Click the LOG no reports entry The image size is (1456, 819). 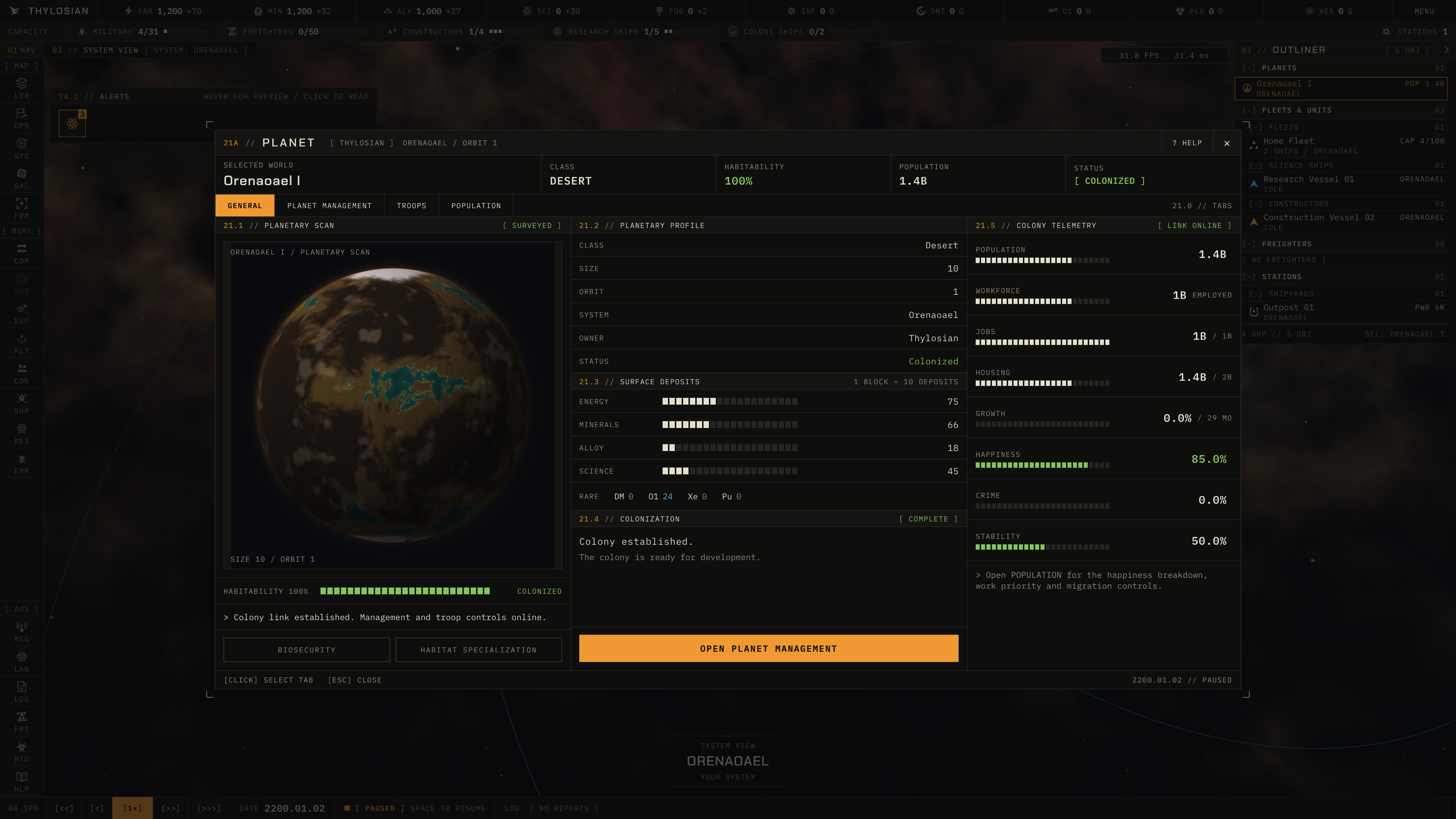[552, 808]
